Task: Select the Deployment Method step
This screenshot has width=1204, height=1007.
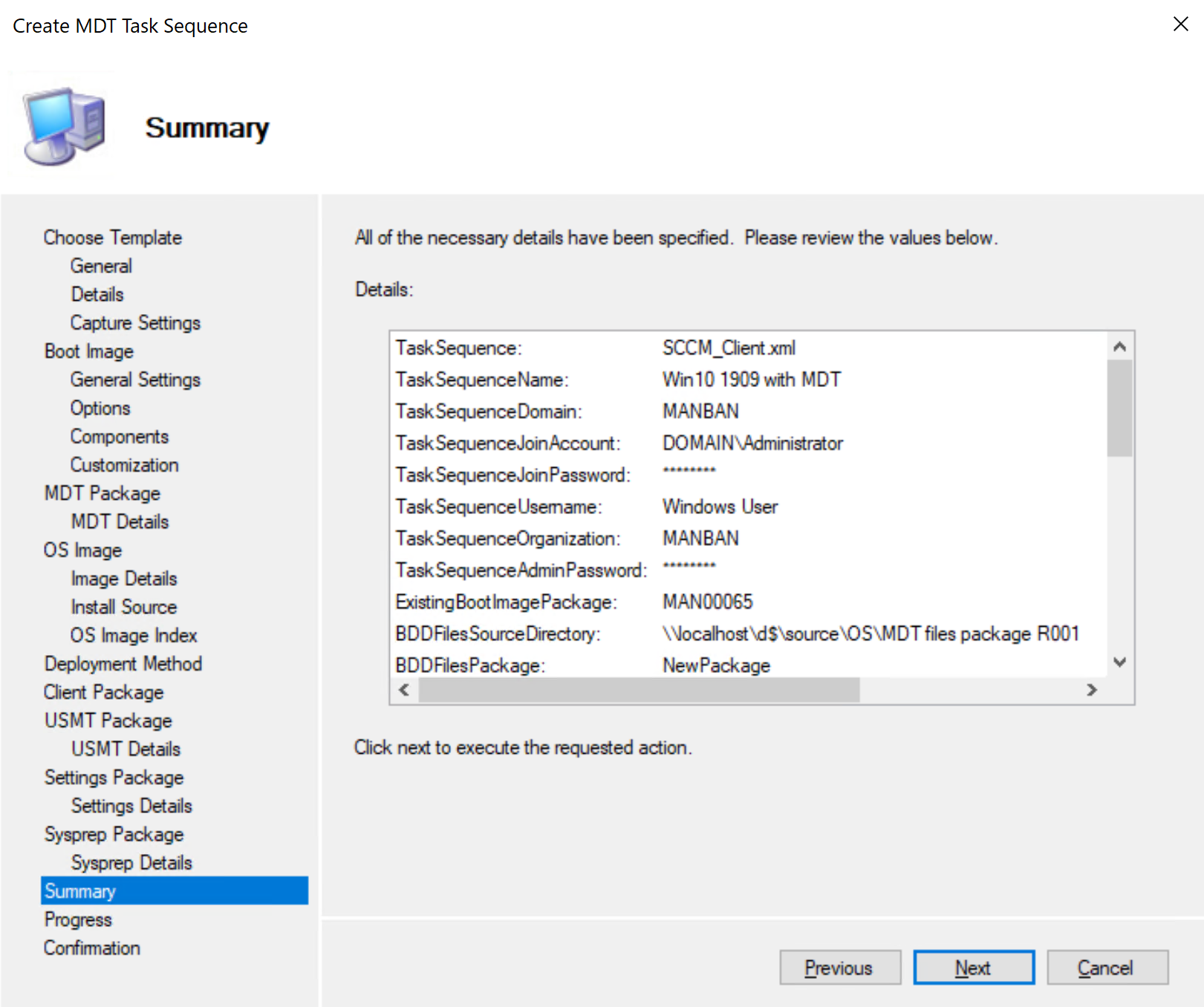Action: click(x=123, y=663)
